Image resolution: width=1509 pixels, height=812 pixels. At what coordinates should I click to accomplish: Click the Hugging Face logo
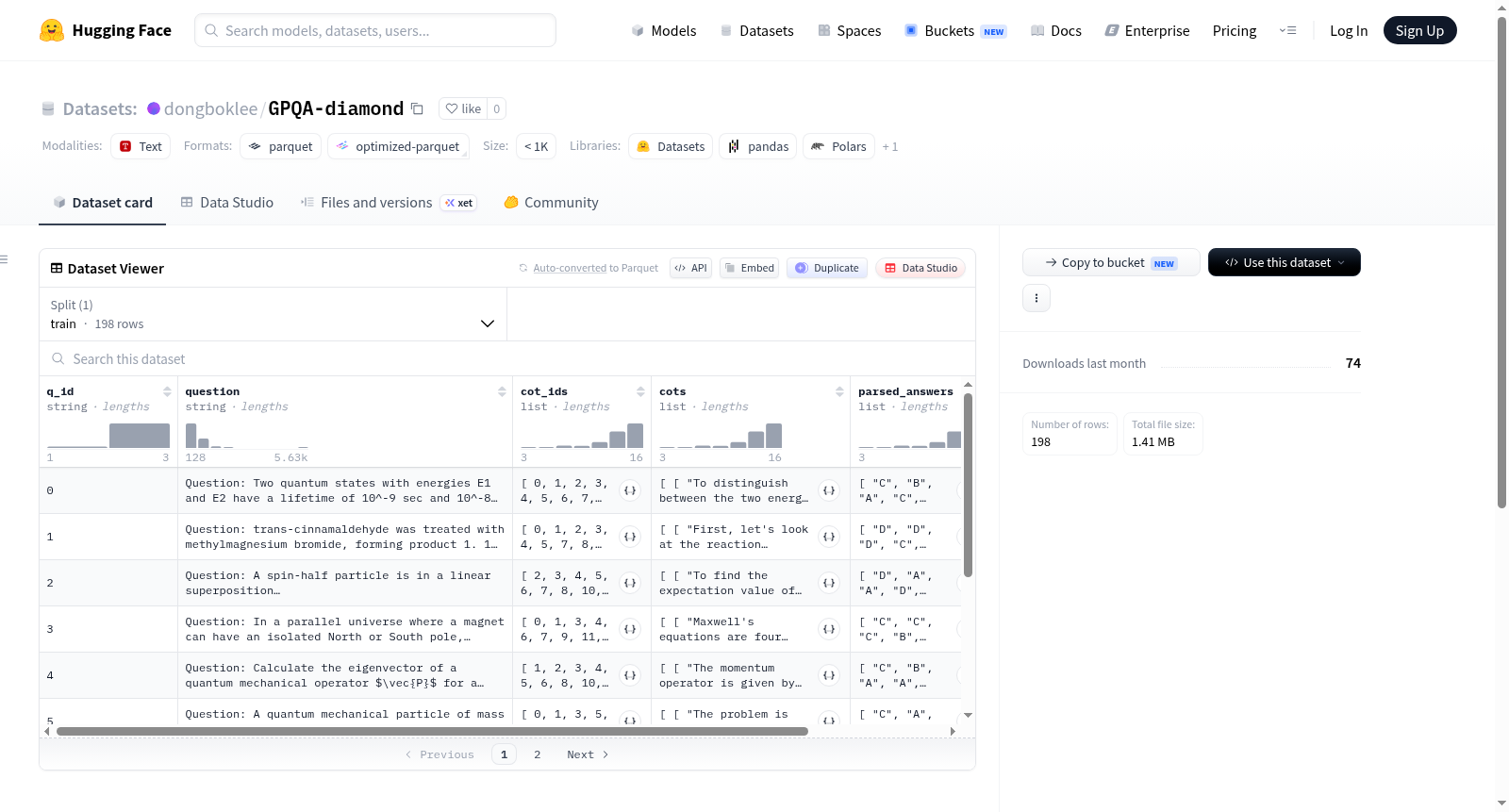(105, 30)
